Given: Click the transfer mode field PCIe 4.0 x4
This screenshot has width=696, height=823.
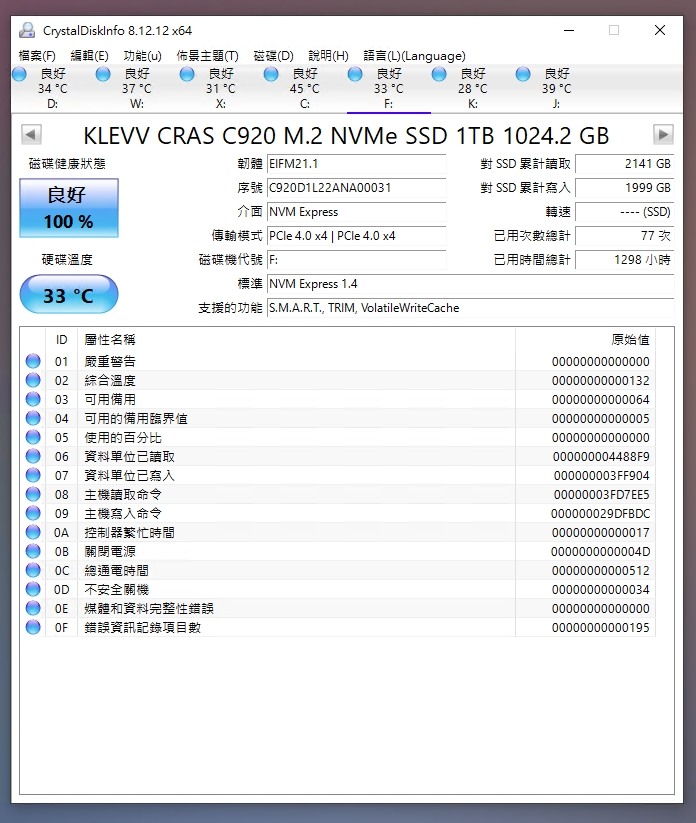Looking at the screenshot, I should coord(356,236).
